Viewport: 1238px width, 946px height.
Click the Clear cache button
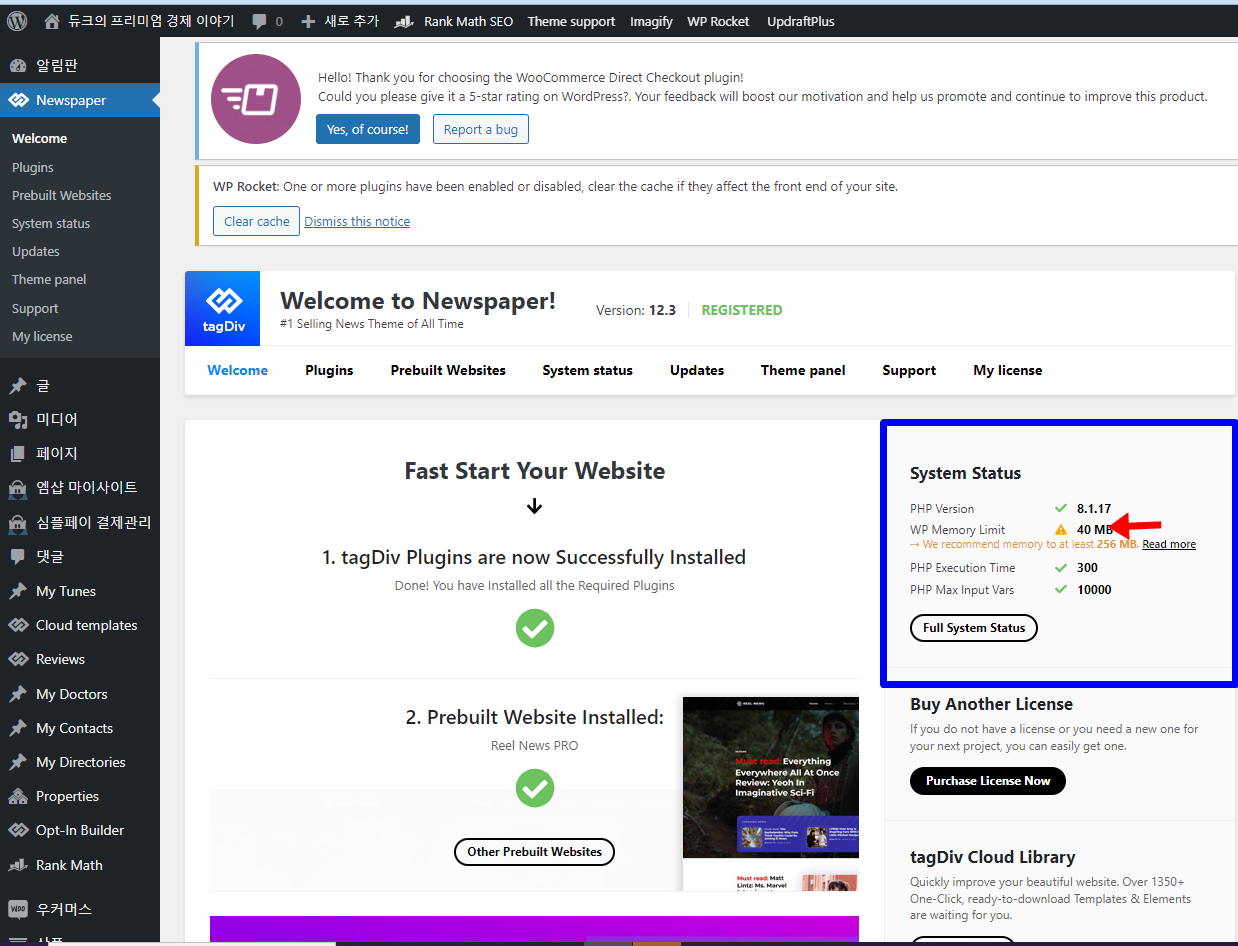pyautogui.click(x=257, y=221)
